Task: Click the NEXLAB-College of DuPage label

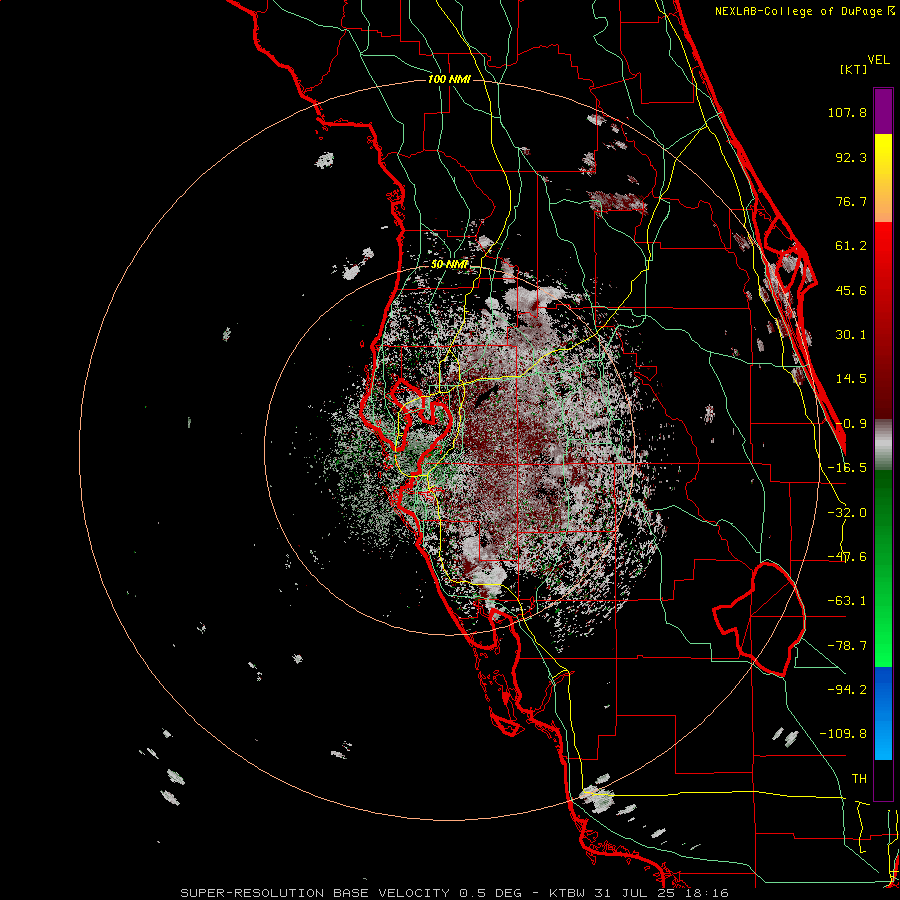Action: pos(800,11)
